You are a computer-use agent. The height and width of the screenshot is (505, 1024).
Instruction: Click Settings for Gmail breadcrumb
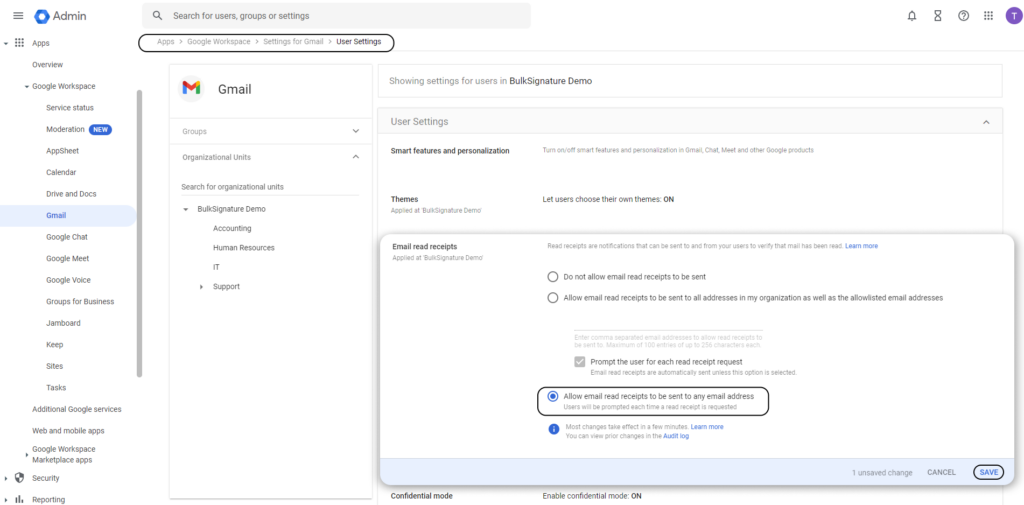point(293,41)
